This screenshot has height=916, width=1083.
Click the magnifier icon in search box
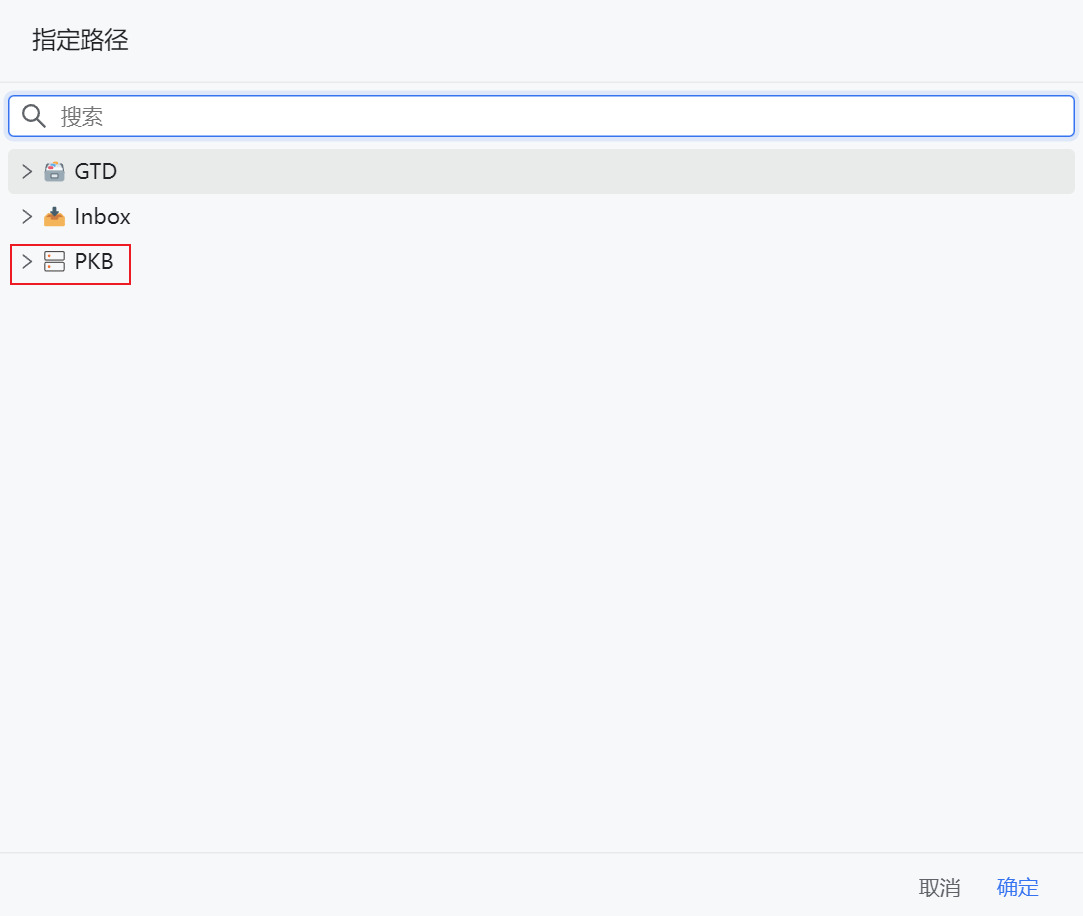34,116
